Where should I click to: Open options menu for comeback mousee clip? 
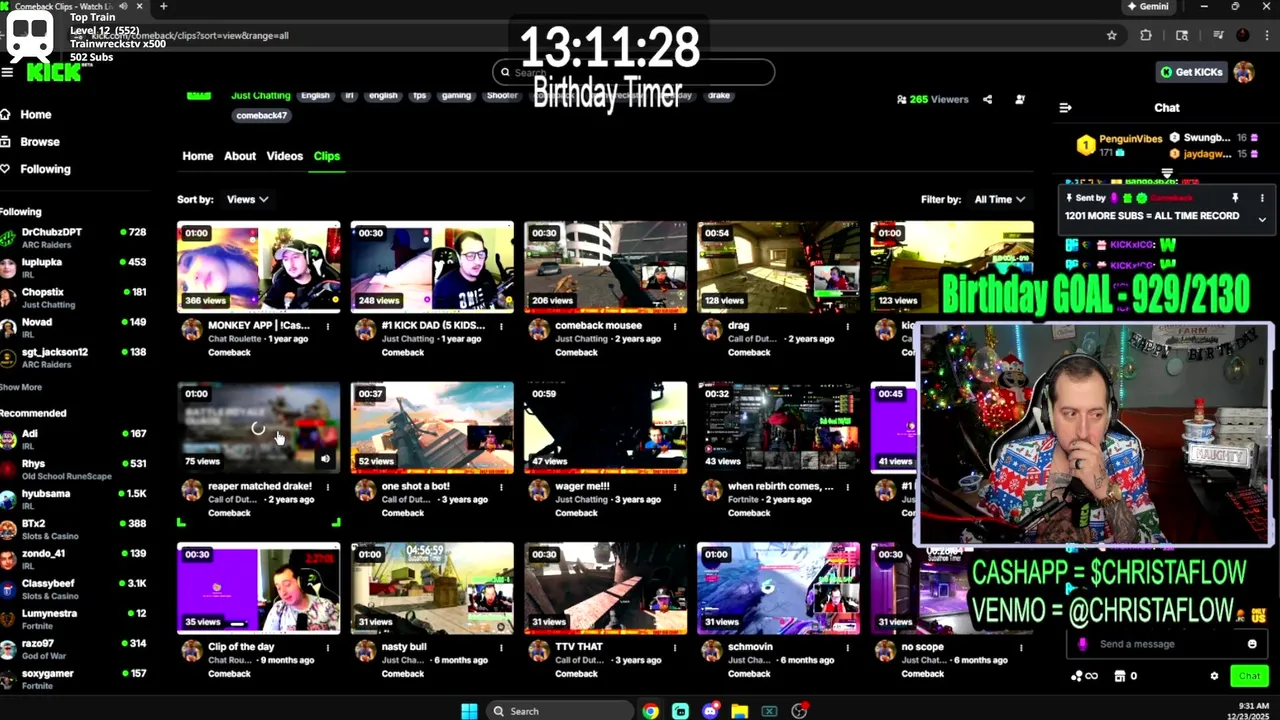tap(674, 326)
